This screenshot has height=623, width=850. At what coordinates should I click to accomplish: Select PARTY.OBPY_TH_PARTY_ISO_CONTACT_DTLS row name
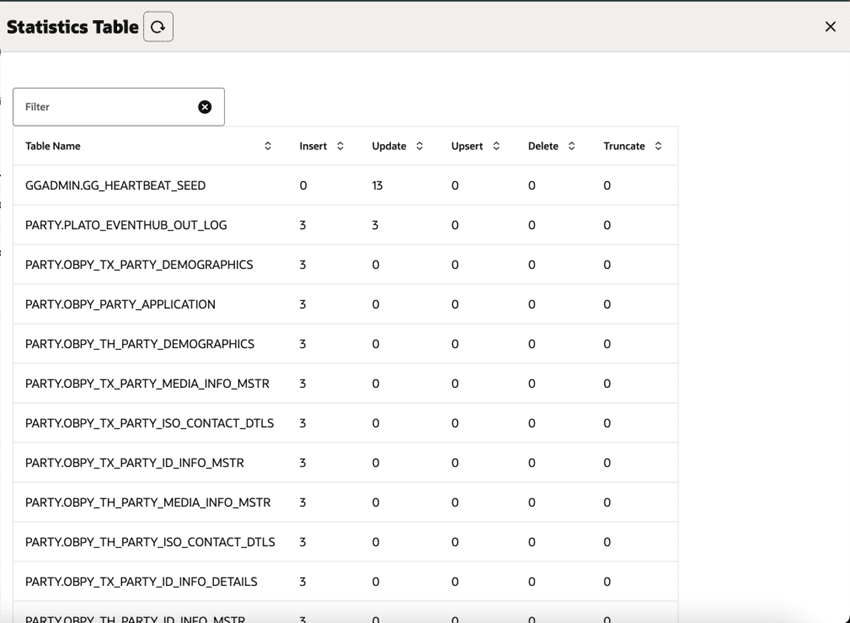tap(150, 542)
